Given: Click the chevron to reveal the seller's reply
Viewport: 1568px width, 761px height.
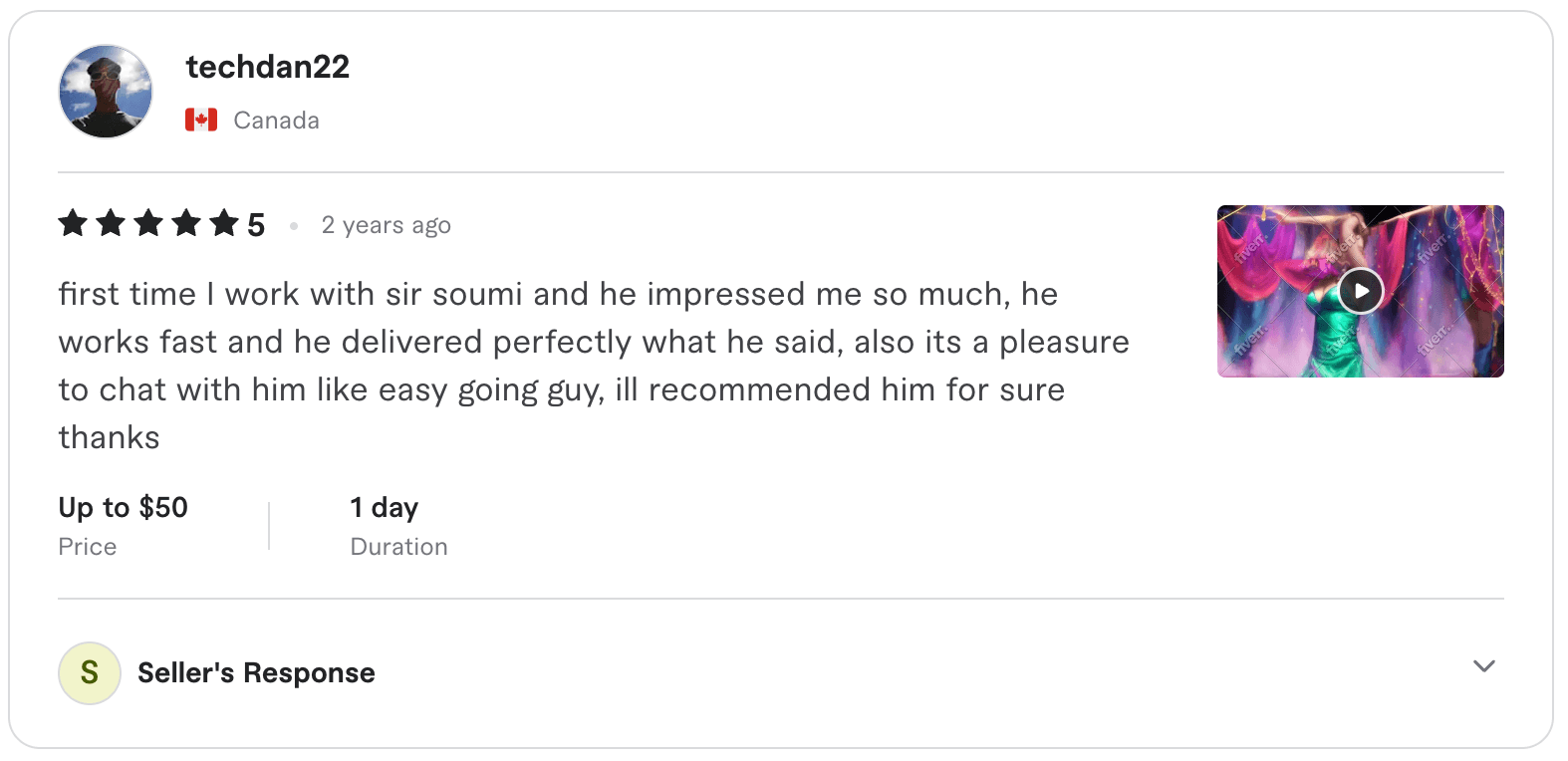Looking at the screenshot, I should [x=1484, y=666].
